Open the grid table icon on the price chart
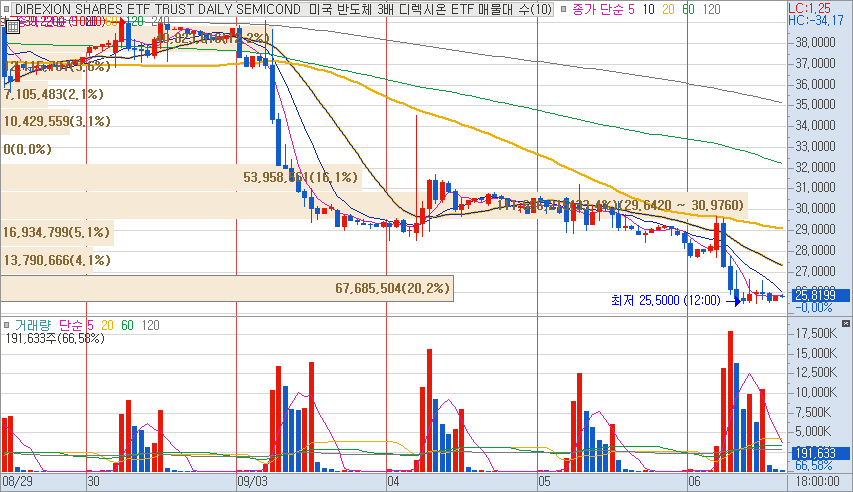Image resolution: width=853 pixels, height=492 pixels. click(x=13, y=26)
